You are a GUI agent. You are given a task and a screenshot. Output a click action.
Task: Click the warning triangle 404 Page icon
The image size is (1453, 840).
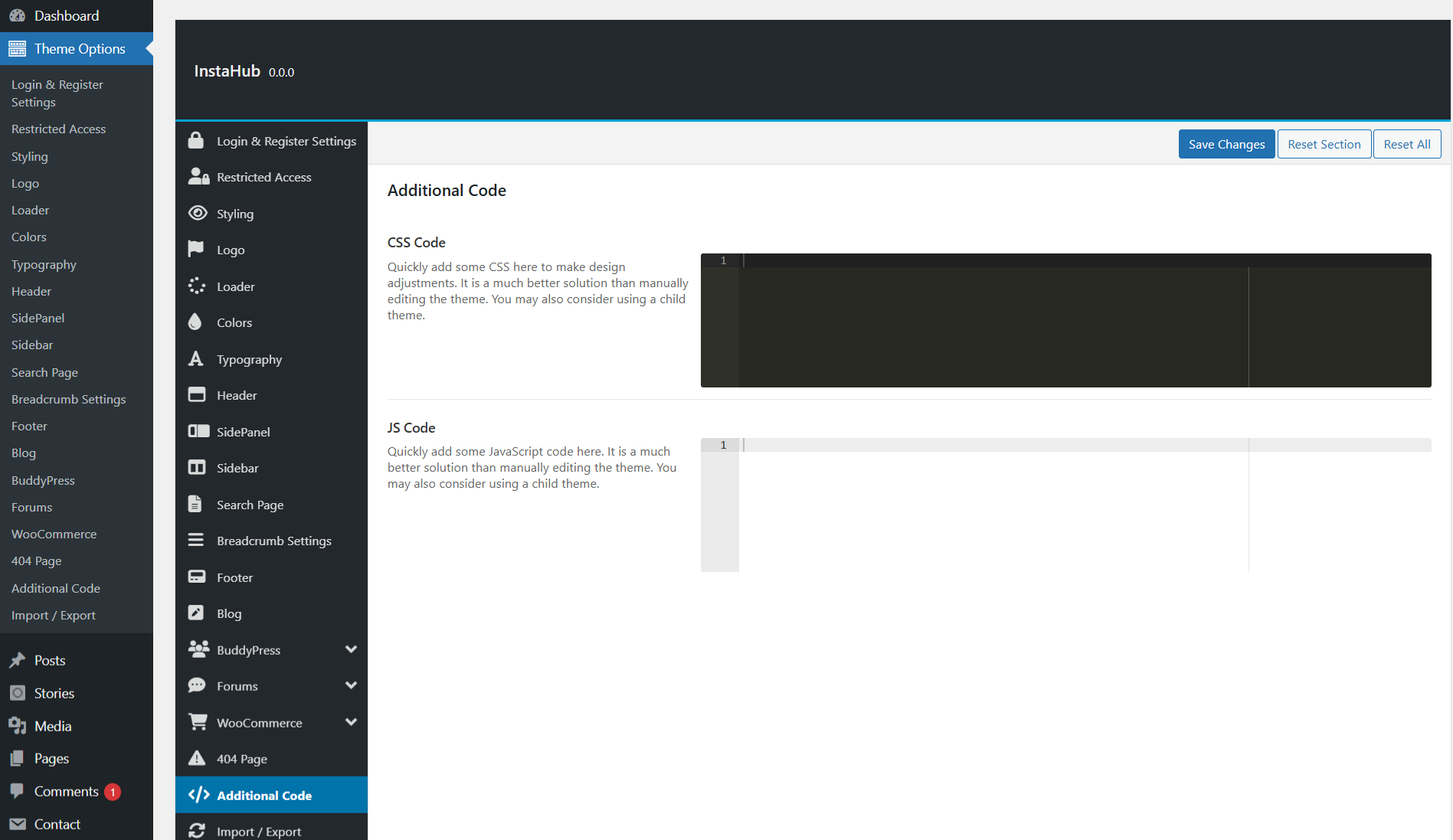click(197, 758)
